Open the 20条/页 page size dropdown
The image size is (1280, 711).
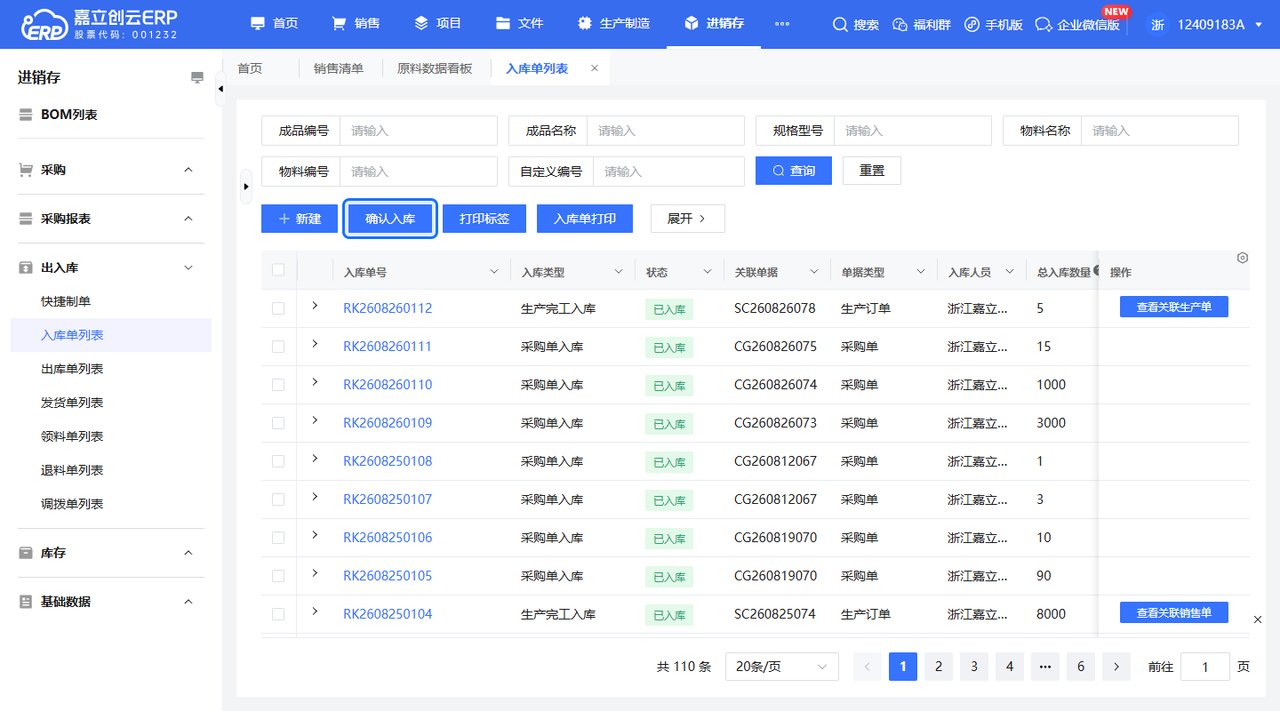(782, 667)
